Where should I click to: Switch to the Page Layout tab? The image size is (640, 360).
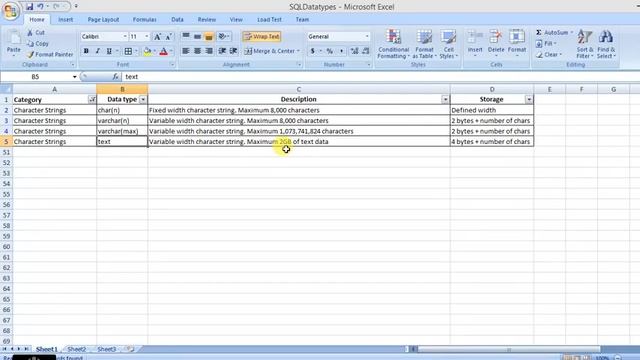tap(103, 20)
